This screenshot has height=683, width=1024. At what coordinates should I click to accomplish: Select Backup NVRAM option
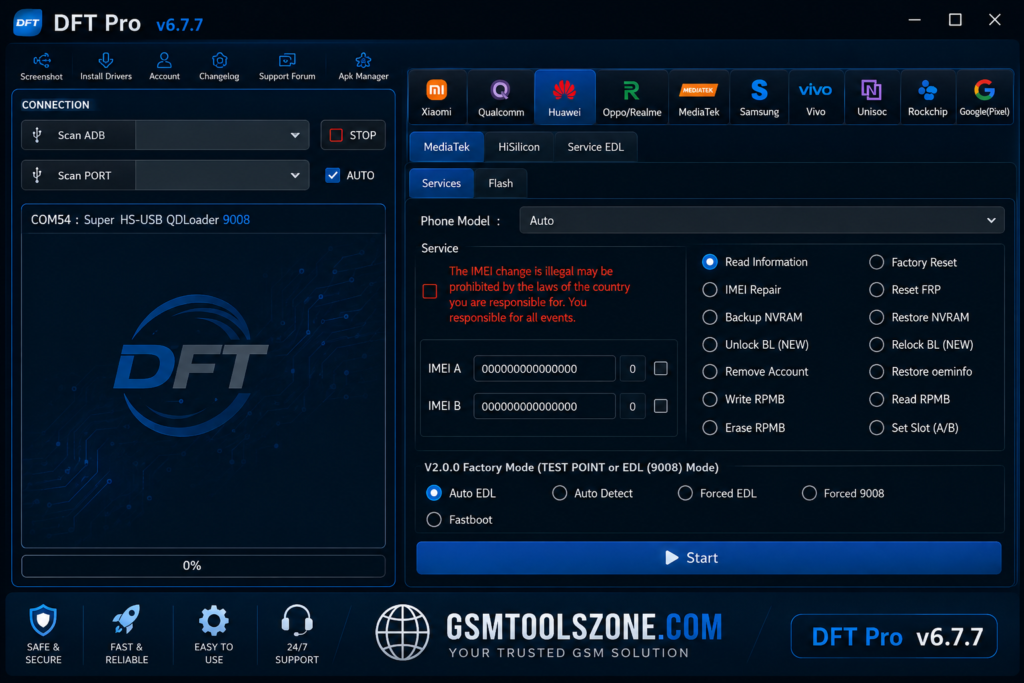click(x=710, y=317)
